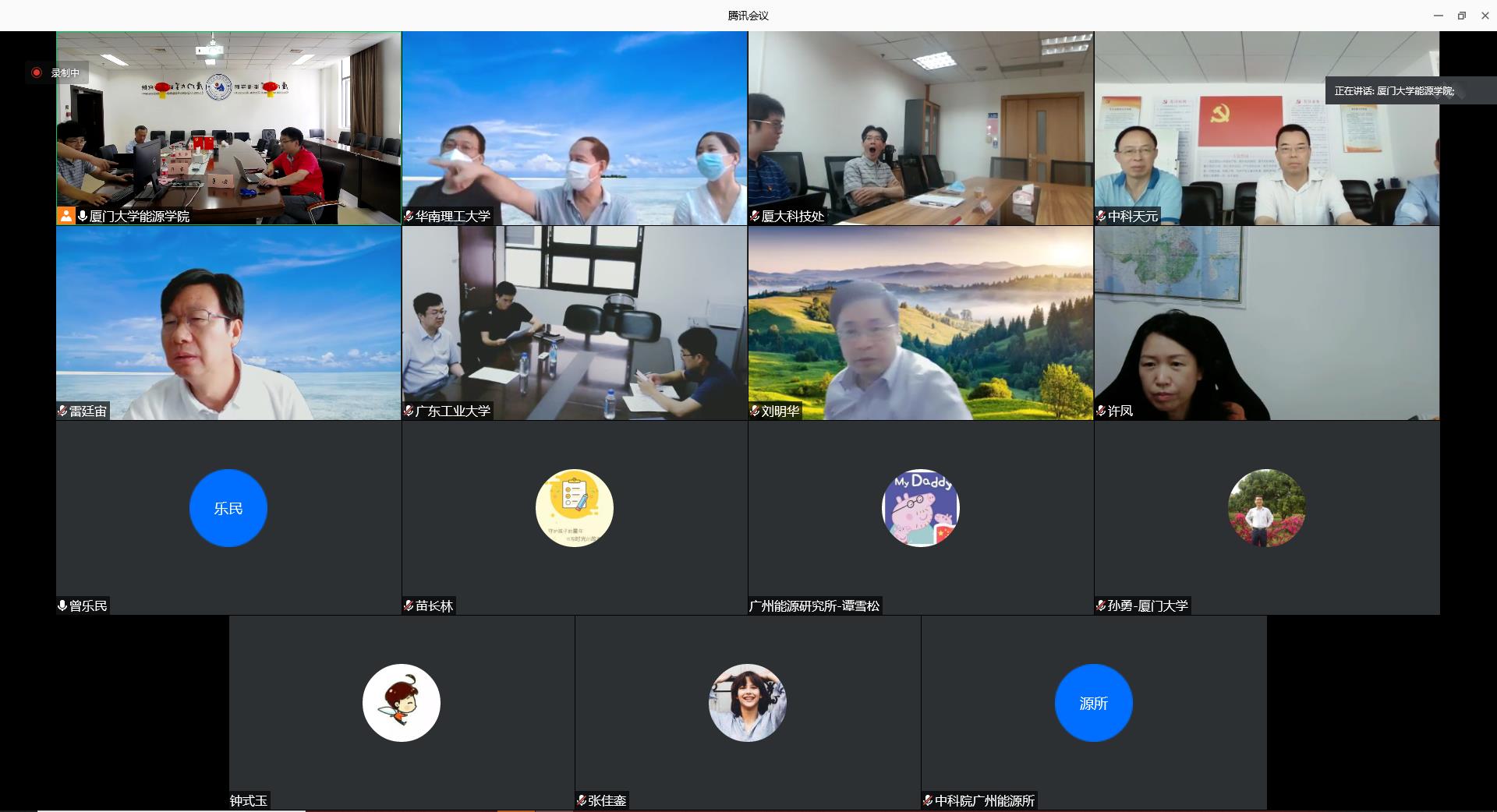Screen dimensions: 1497x812
Task: Click the name label 华南理工大学
Action: pyautogui.click(x=453, y=216)
